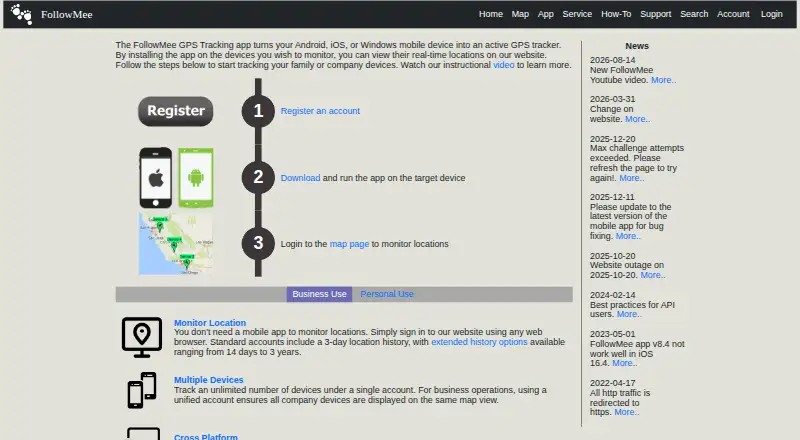The image size is (800, 440).
Task: Open the 'extended history options' link
Action: point(479,342)
